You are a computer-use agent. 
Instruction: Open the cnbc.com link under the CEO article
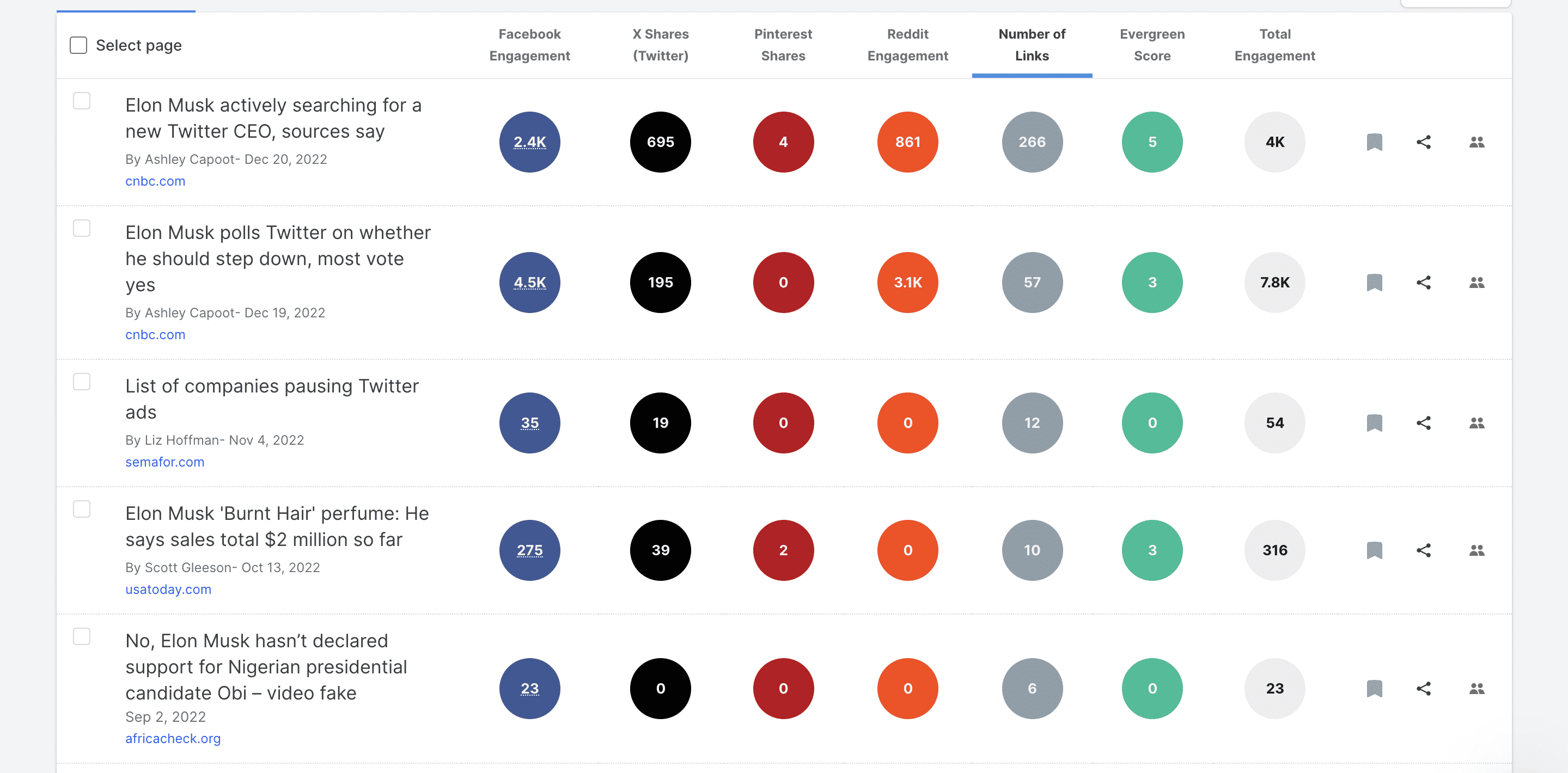(155, 181)
